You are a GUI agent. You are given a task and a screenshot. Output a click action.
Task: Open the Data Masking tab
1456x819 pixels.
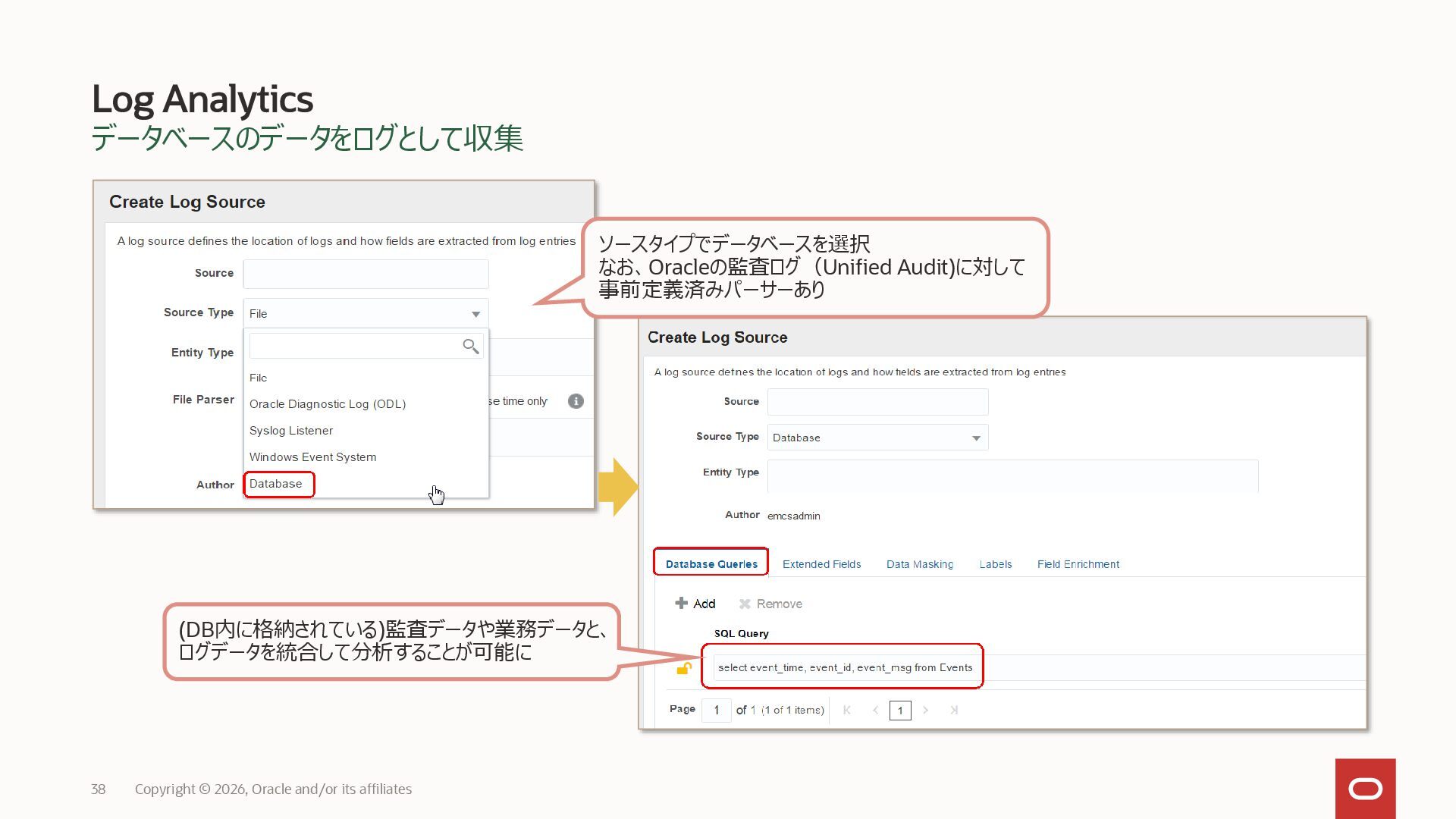(919, 564)
